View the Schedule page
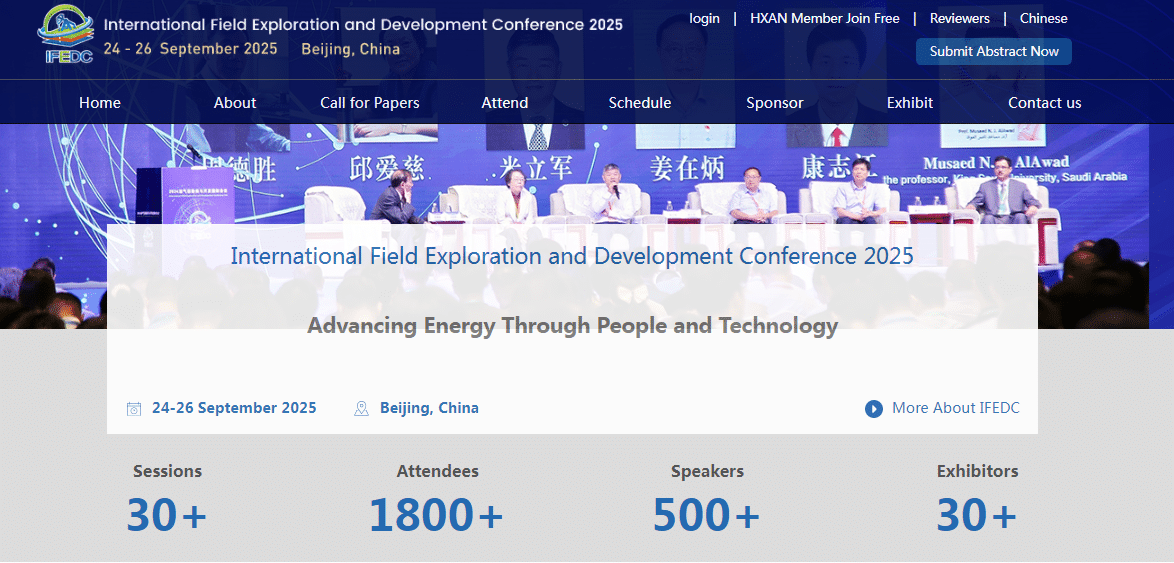 click(639, 103)
